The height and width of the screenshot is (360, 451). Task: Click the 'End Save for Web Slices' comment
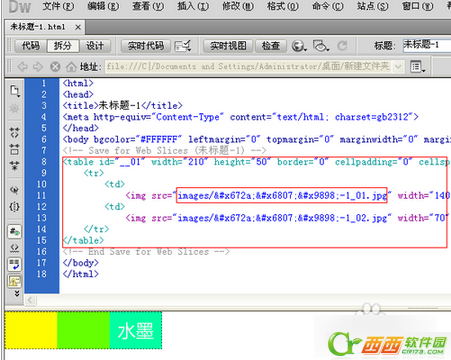coord(146,252)
